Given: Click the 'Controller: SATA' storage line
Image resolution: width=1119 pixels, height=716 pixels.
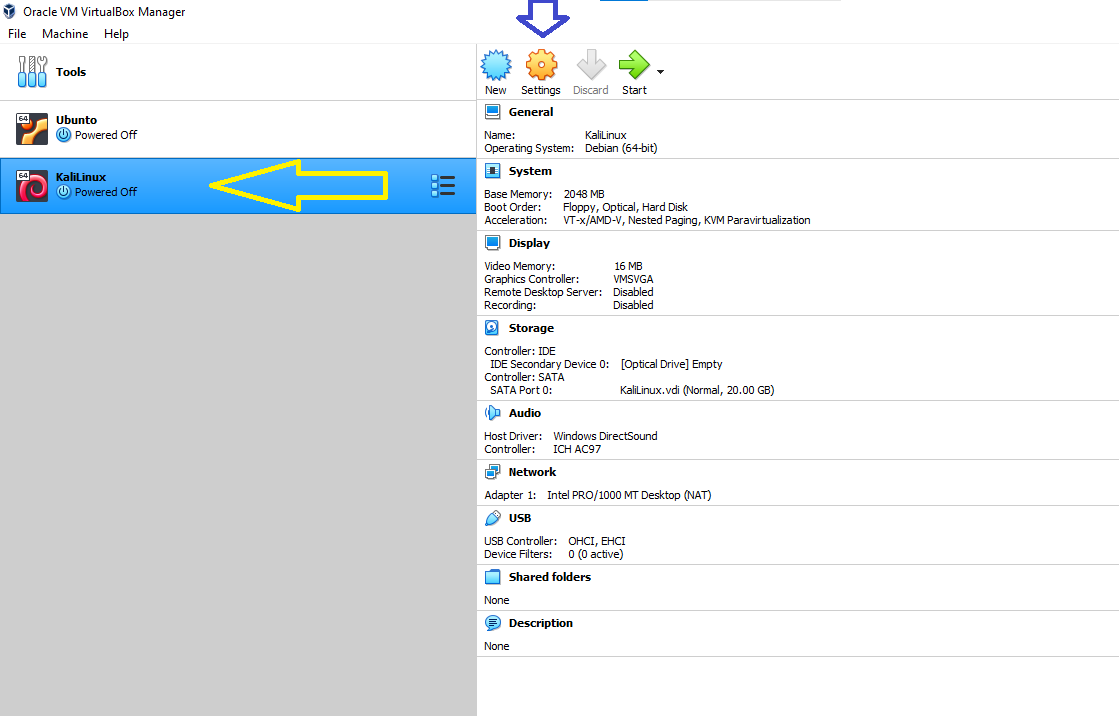Looking at the screenshot, I should pyautogui.click(x=524, y=377).
